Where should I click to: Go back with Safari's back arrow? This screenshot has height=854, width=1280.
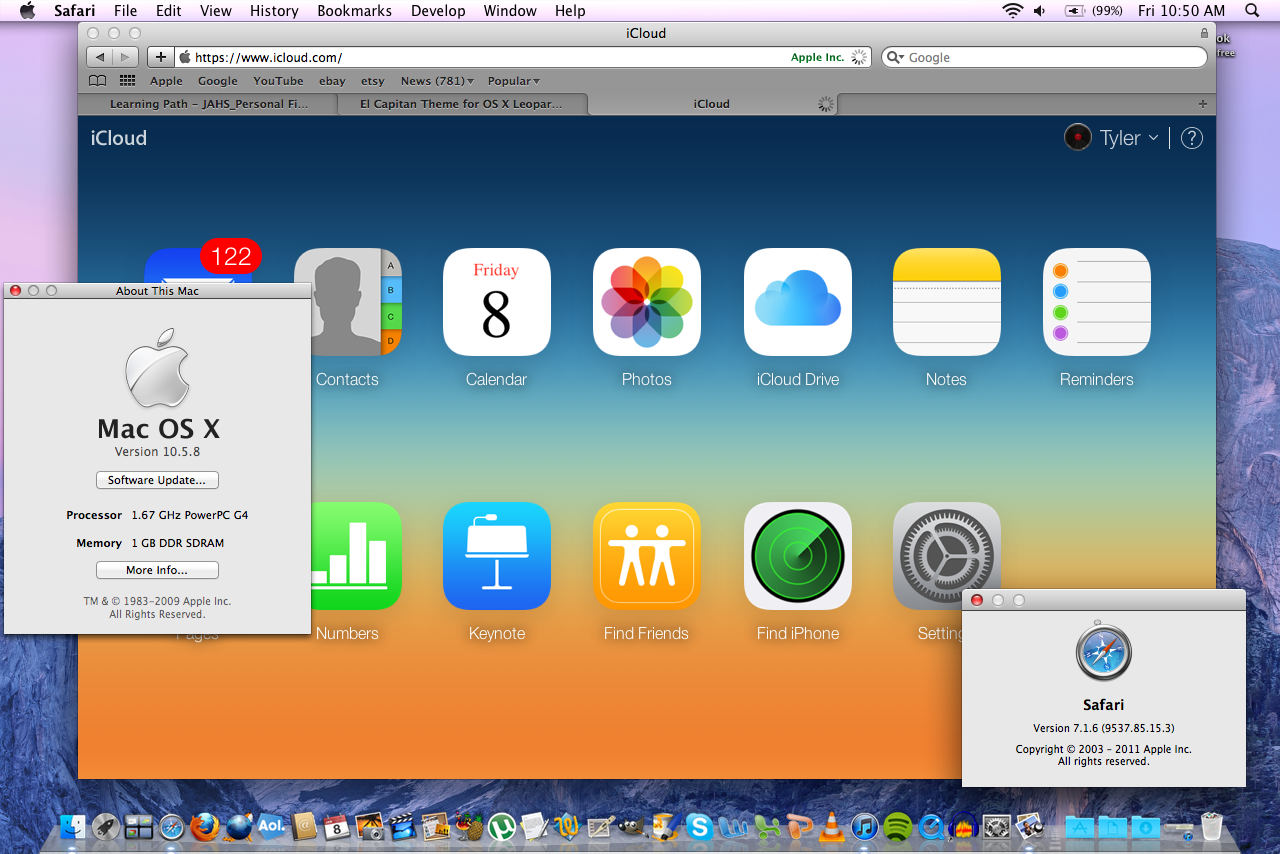[x=100, y=57]
